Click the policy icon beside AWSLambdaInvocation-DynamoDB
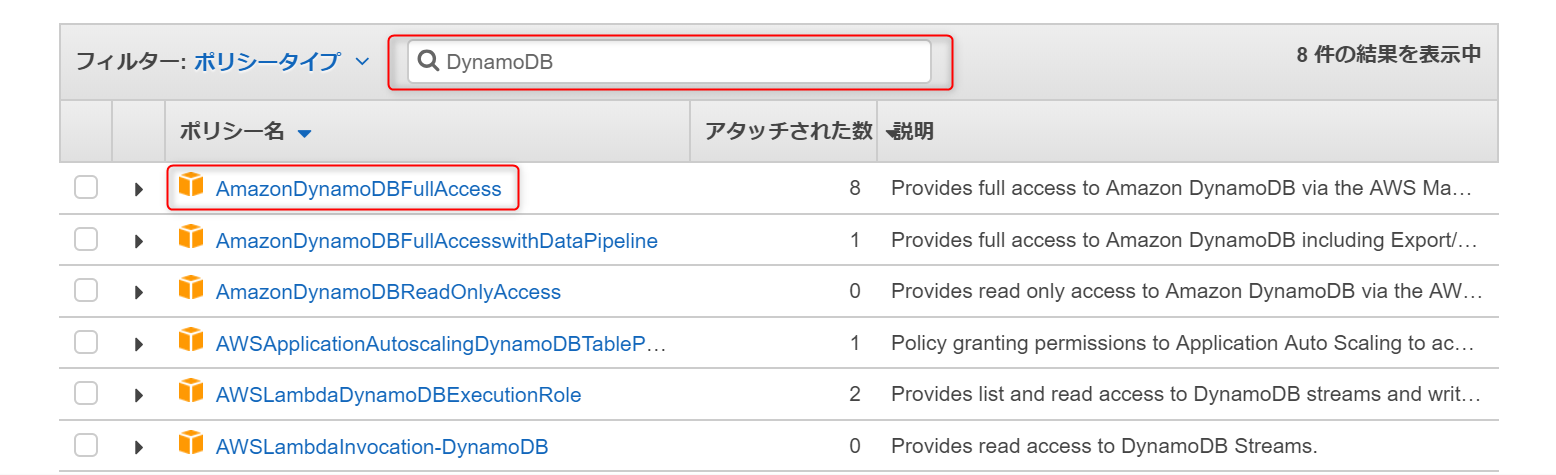1556x475 pixels. (191, 444)
